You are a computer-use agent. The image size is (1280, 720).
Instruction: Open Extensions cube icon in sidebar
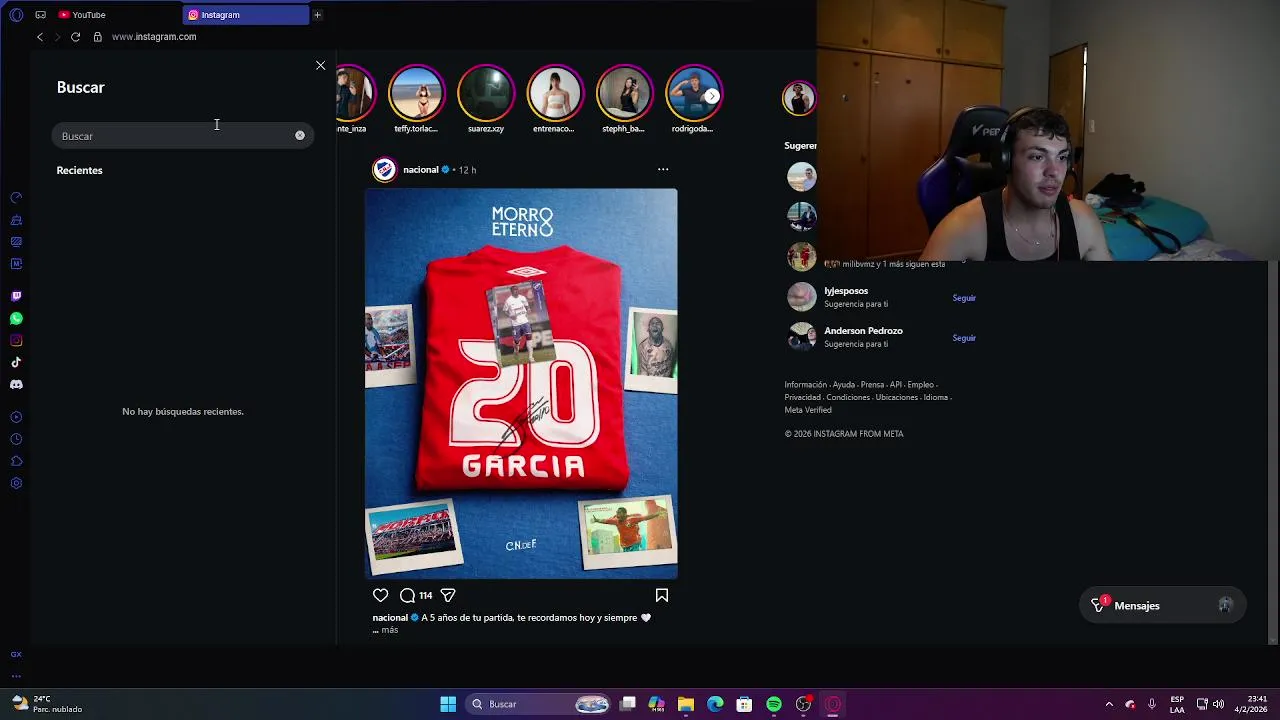coord(16,461)
